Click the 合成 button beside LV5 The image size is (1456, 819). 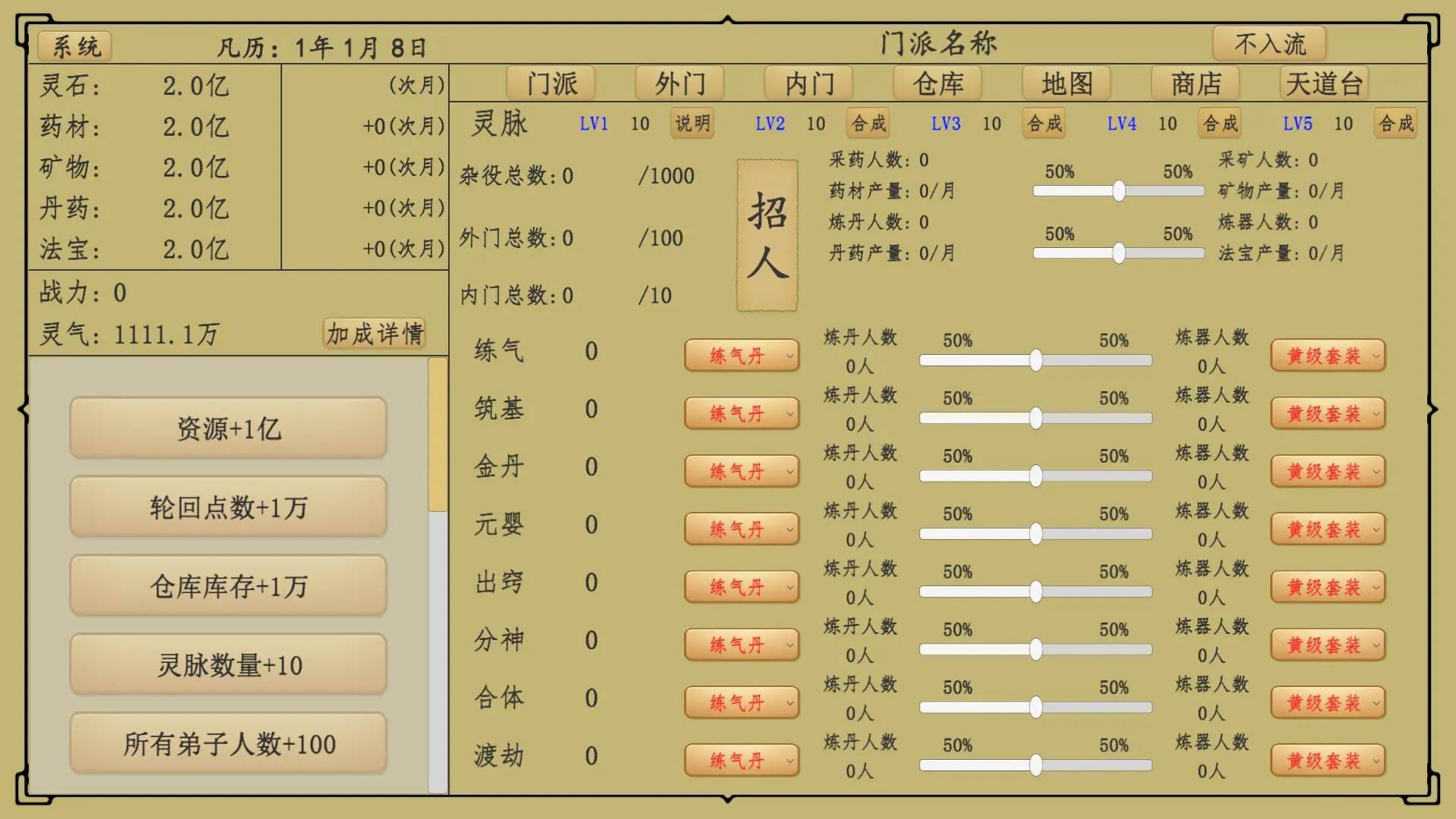coord(1394,123)
